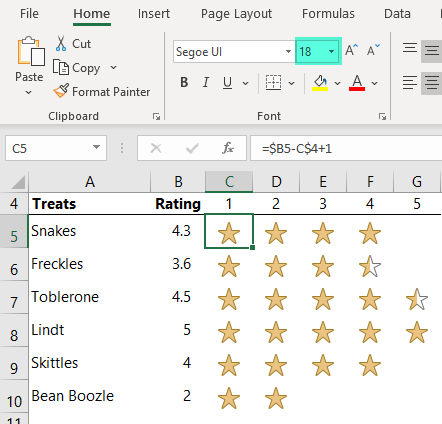Select column A header
The height and width of the screenshot is (424, 442).
[90, 182]
